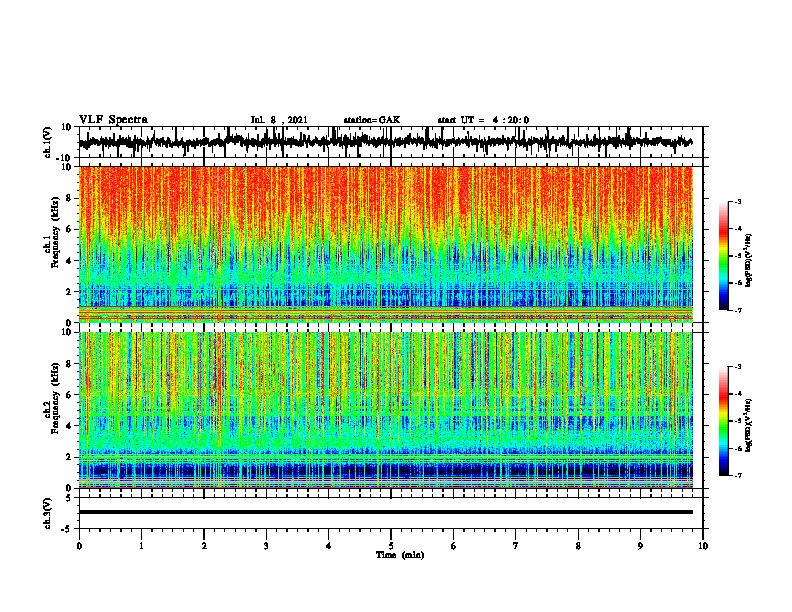
Task: Click time axis tick label '8'
Action: [578, 546]
